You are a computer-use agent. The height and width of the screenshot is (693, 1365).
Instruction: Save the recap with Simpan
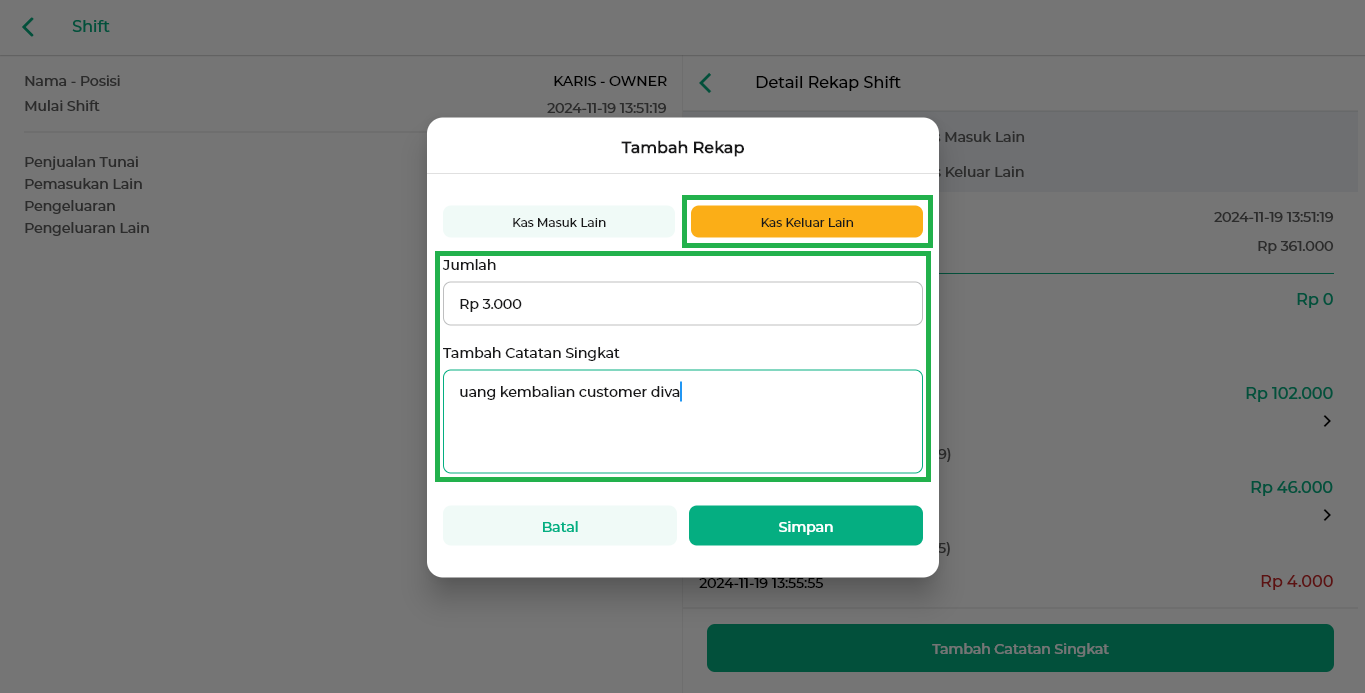tap(806, 526)
